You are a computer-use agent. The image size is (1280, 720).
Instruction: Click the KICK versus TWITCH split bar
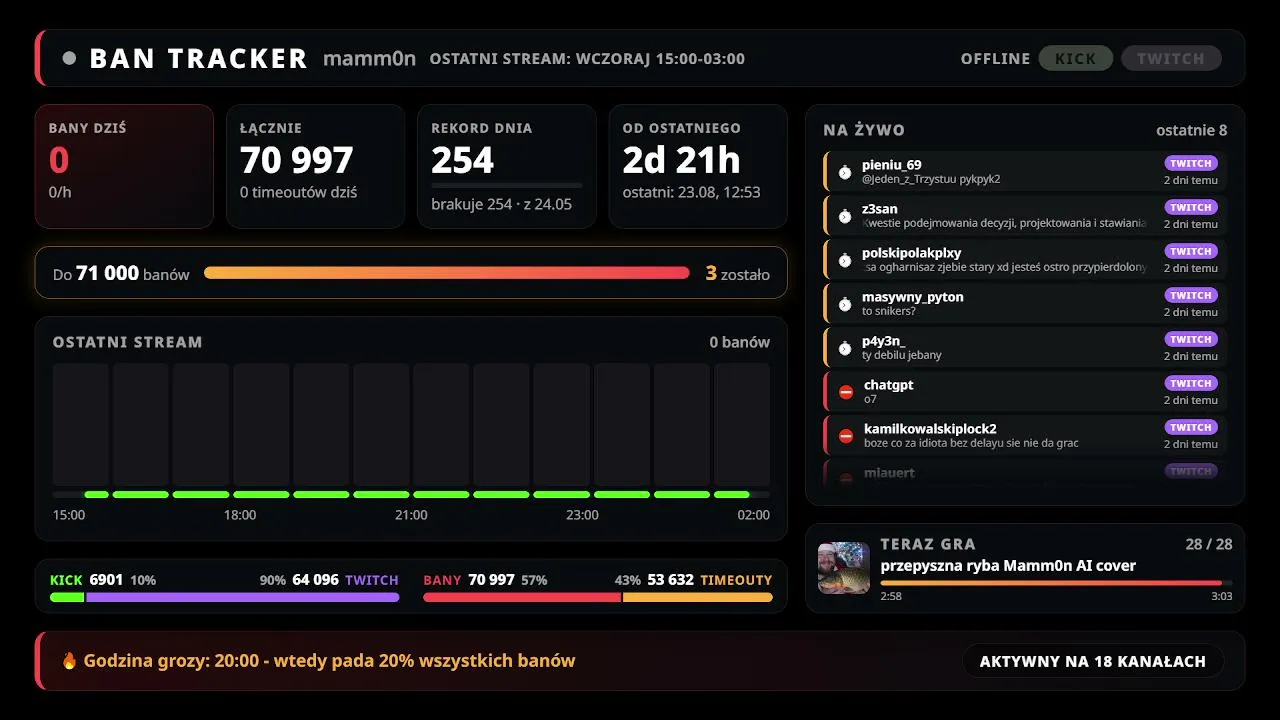[x=225, y=597]
